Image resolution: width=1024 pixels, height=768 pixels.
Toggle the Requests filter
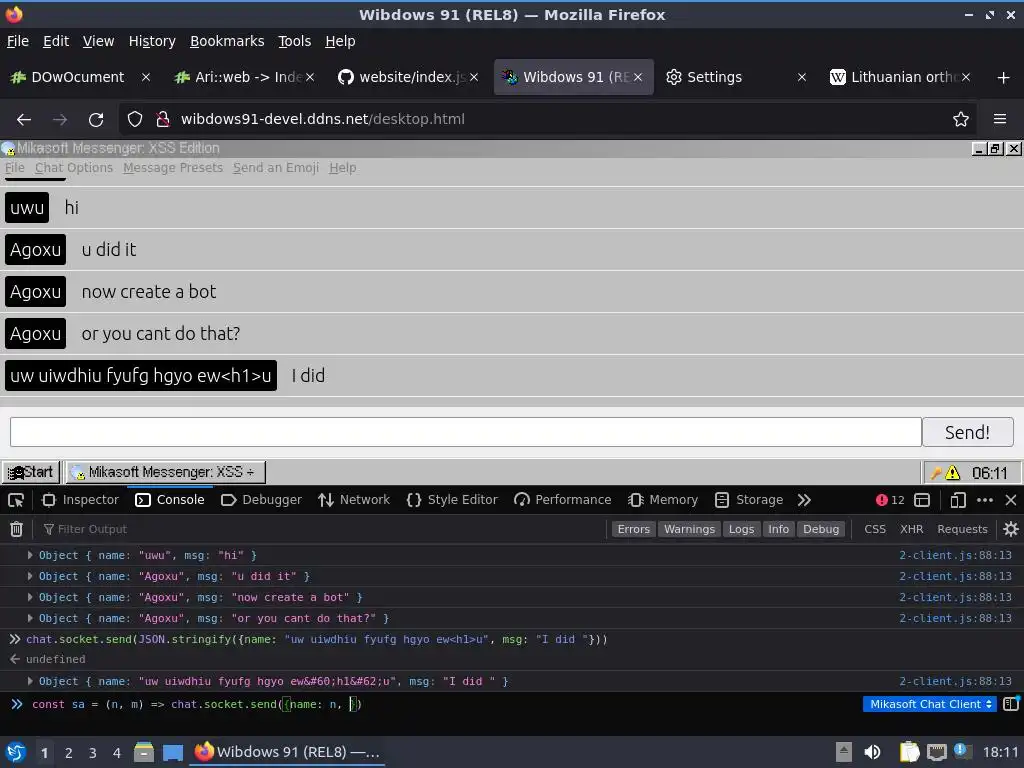point(962,529)
